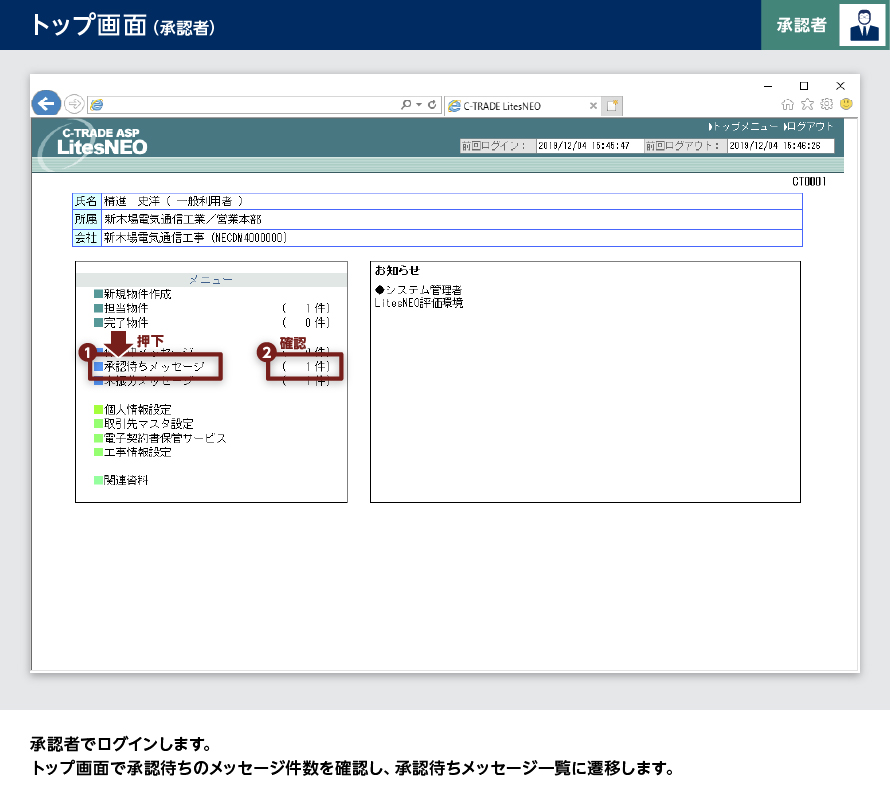The width and height of the screenshot is (890, 810).
Task: Click the approver avatar icon in header
Action: (x=862, y=25)
